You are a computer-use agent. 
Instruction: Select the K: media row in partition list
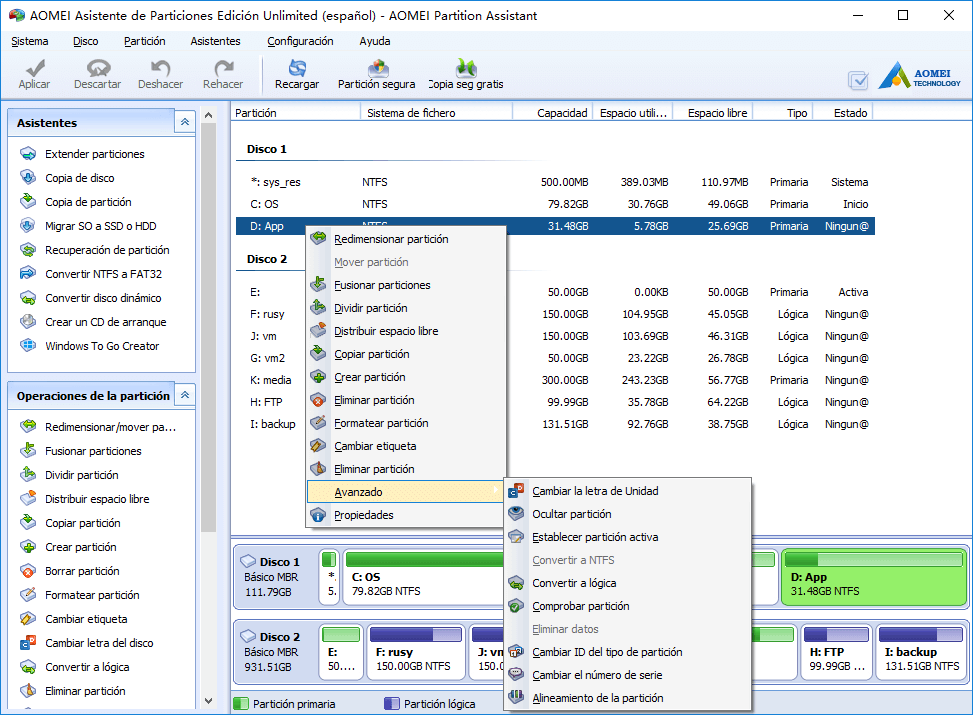(555, 380)
